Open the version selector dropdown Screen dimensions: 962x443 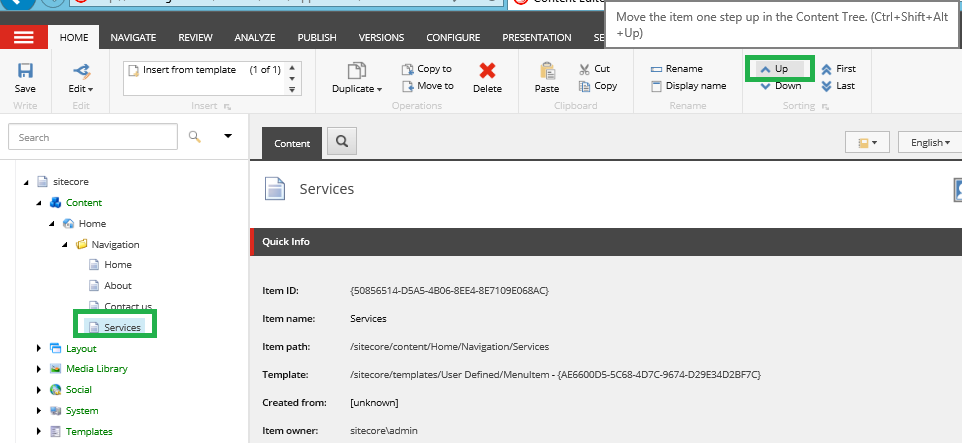867,142
